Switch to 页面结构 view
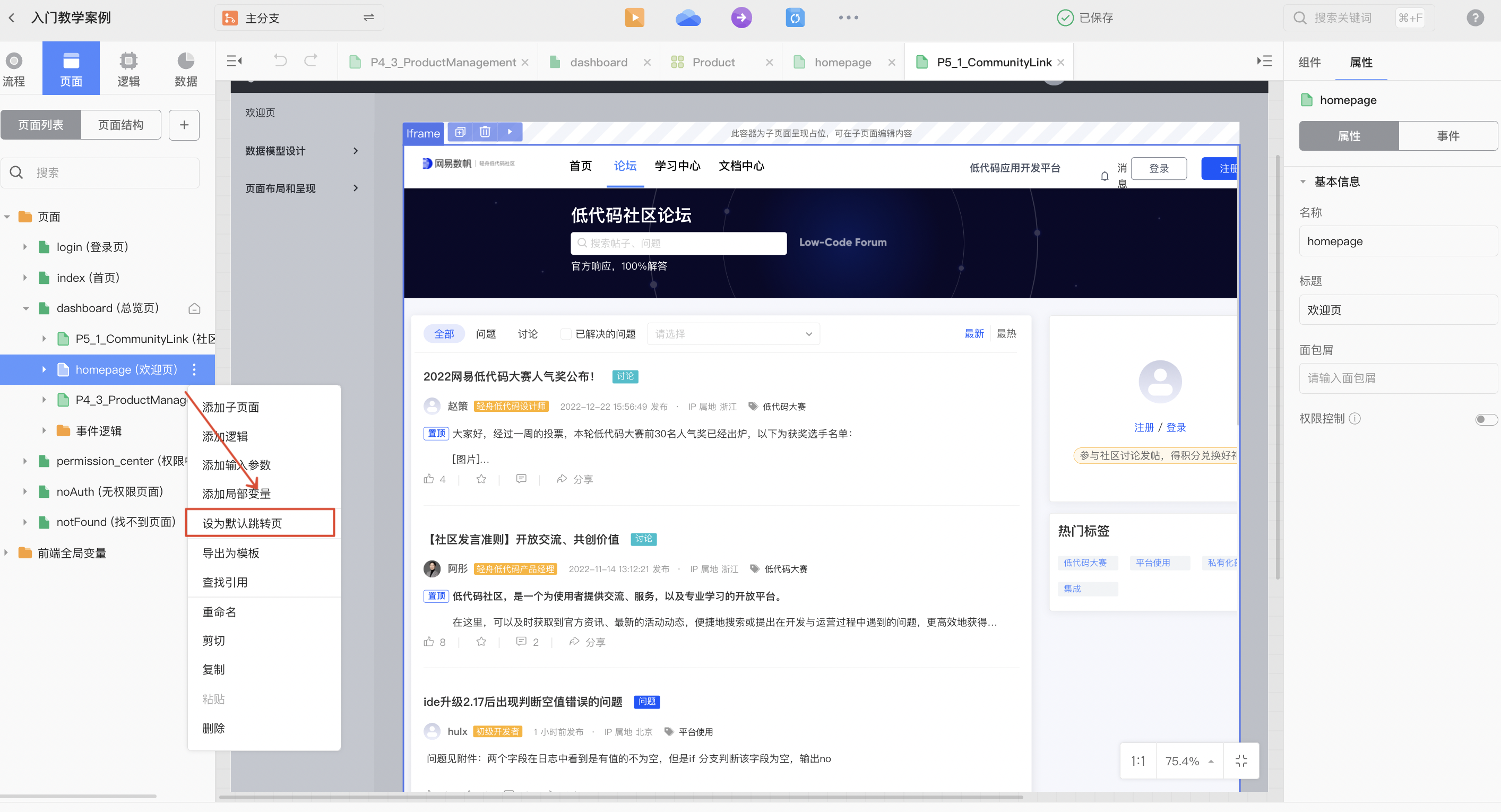Image resolution: width=1501 pixels, height=812 pixels. tap(120, 125)
